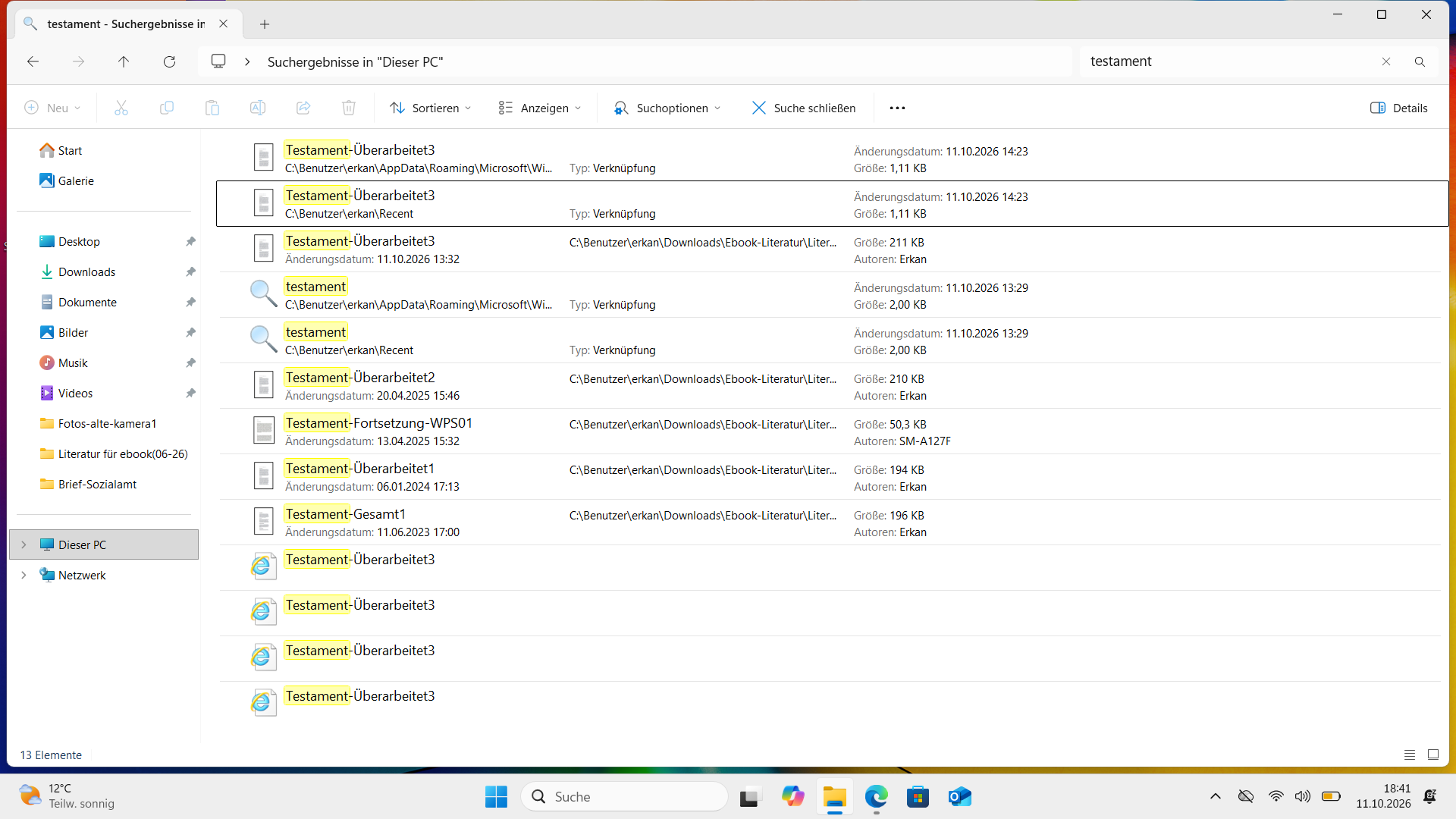Toggle the Details pane
The image size is (1456, 819).
point(1399,108)
